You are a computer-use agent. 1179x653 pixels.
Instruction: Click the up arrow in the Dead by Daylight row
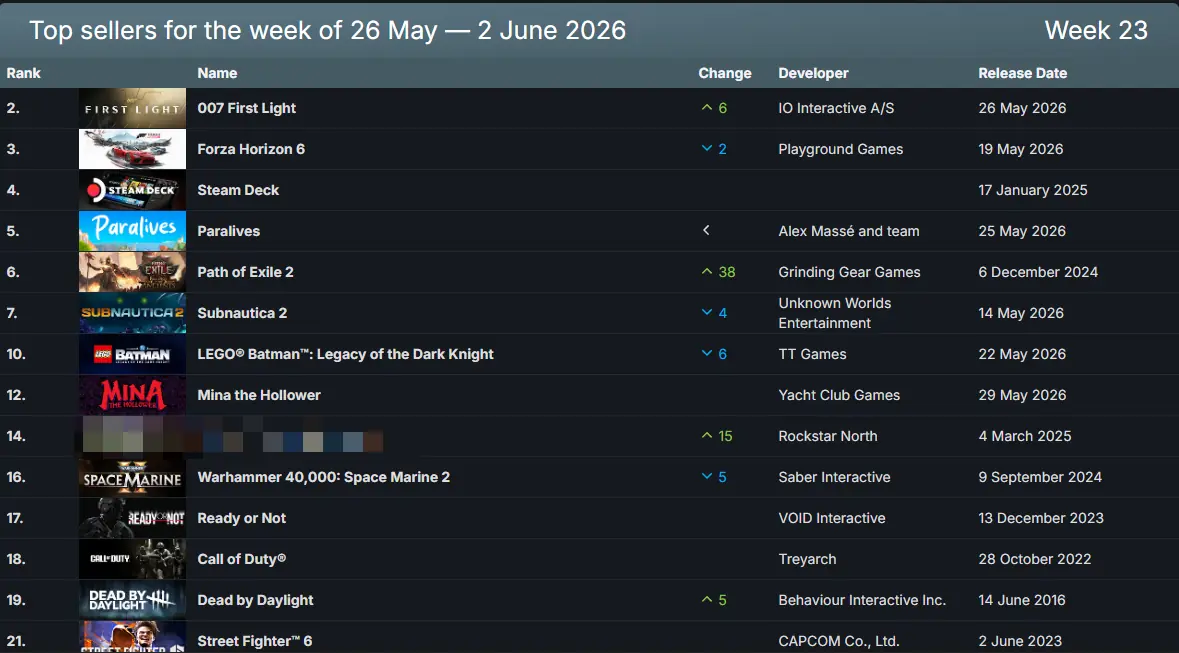click(706, 600)
